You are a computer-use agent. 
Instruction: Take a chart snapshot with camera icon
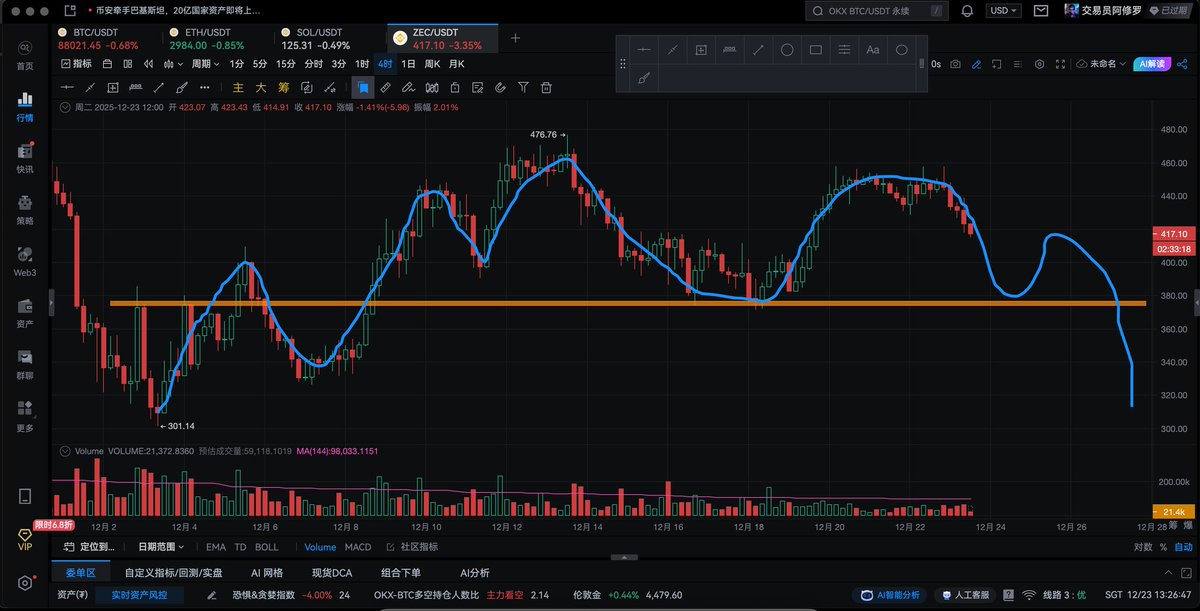pos(955,63)
